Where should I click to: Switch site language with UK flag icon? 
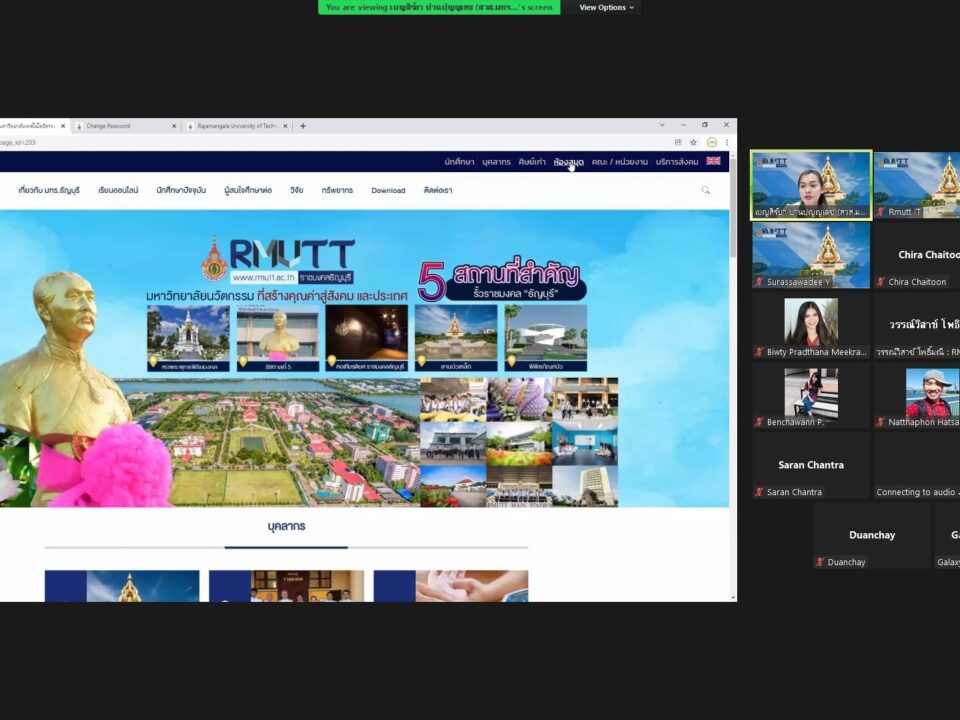713,161
